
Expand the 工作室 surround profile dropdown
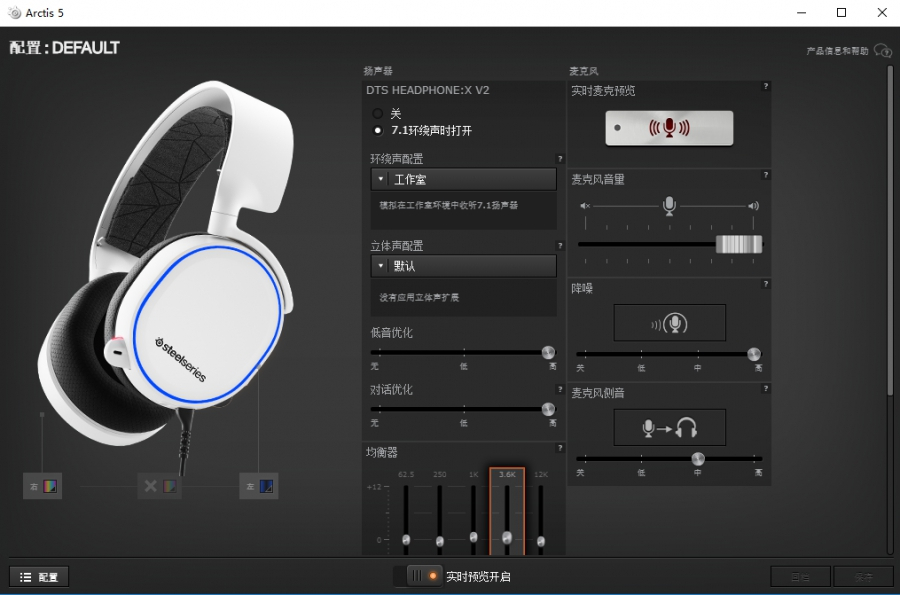tap(464, 180)
